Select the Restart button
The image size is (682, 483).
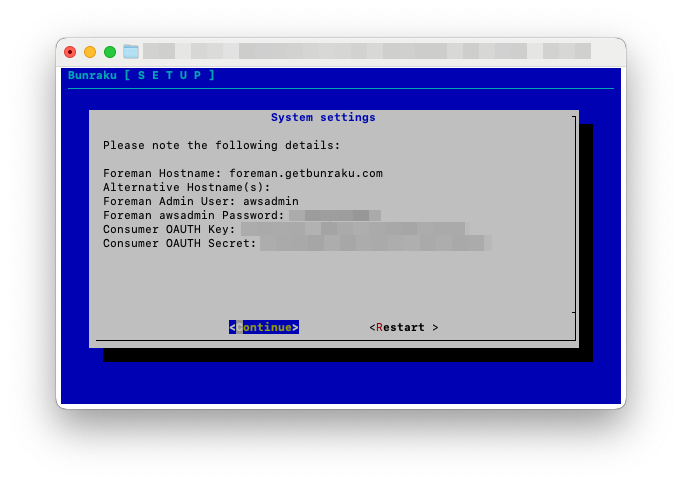point(404,327)
